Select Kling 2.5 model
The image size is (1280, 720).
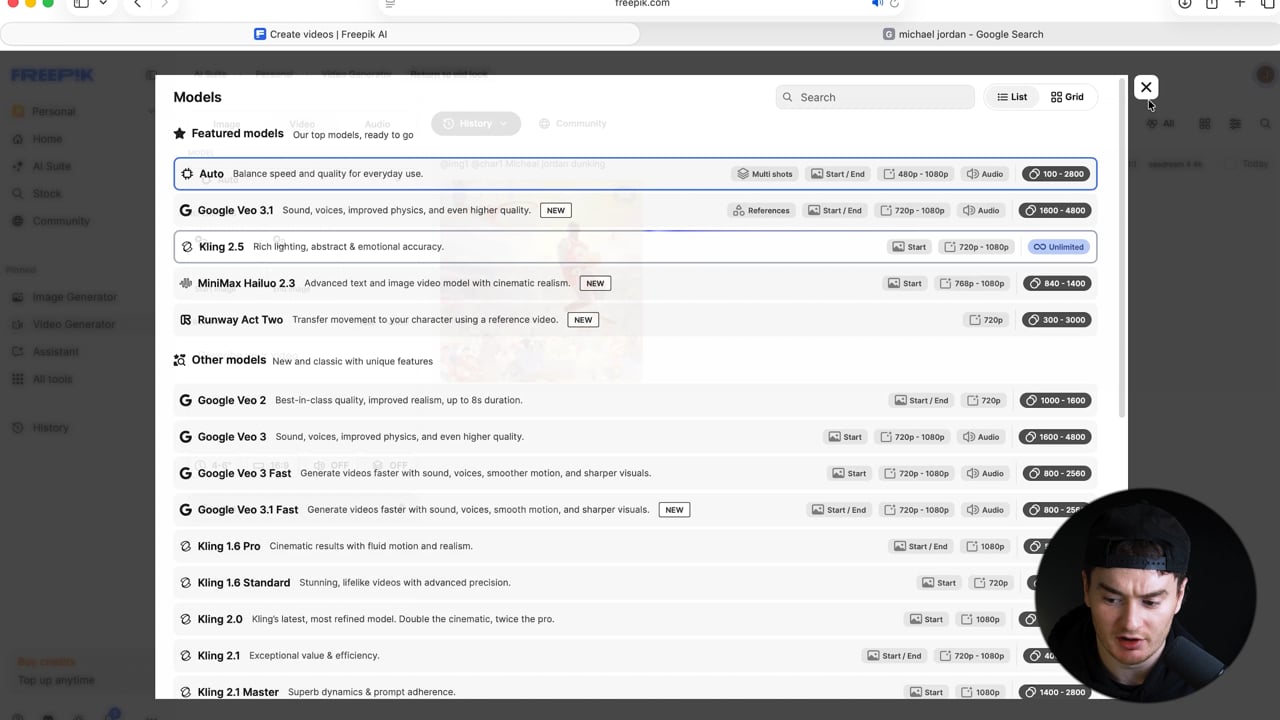[635, 247]
